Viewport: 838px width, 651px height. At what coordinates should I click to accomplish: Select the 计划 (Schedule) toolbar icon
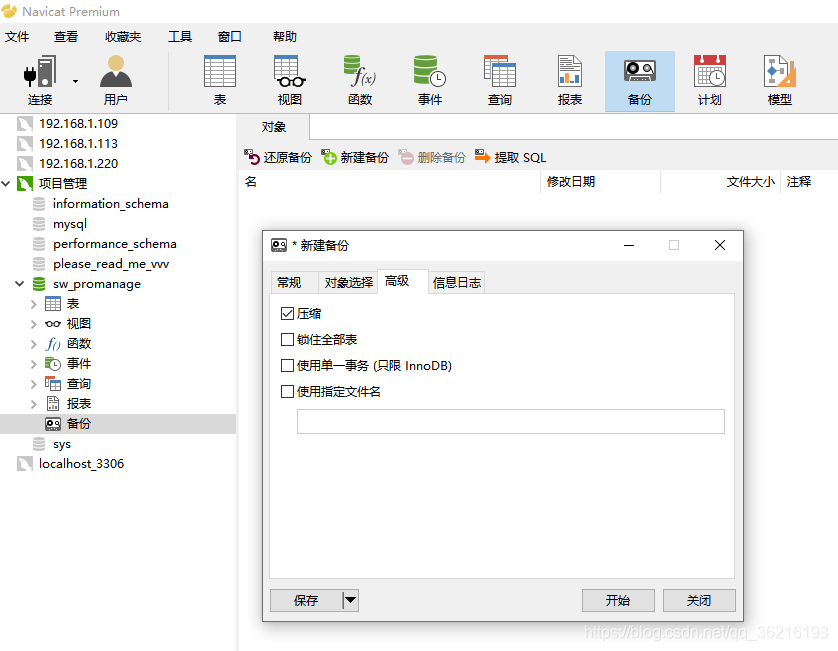tap(710, 81)
